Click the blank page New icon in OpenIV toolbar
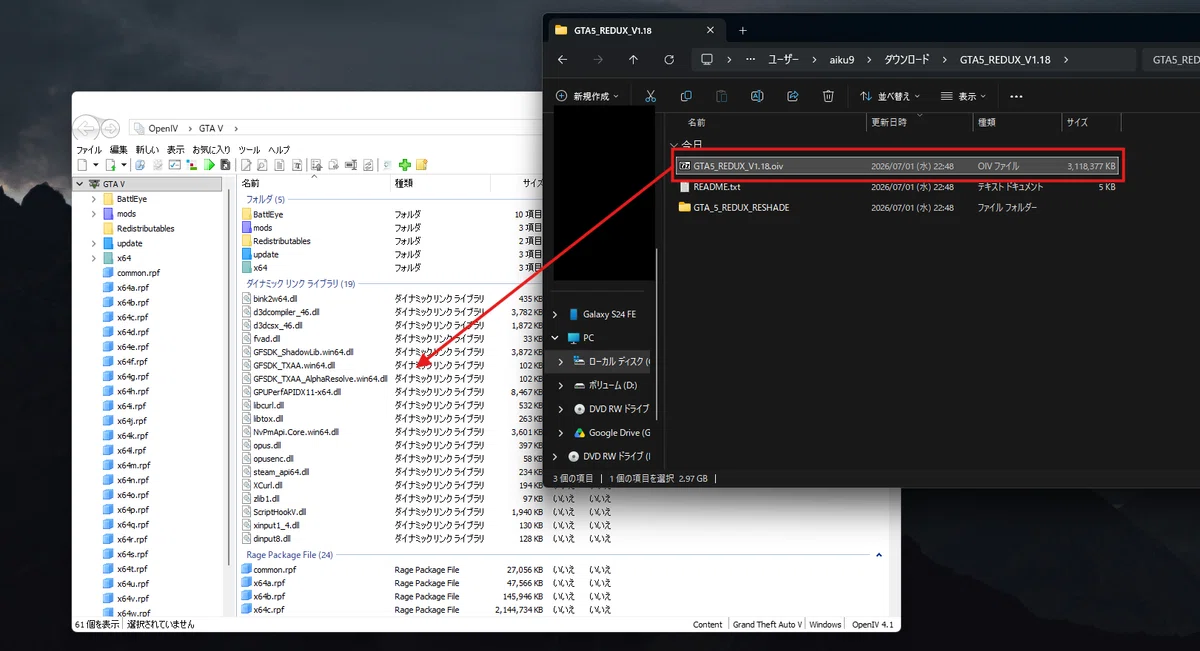 click(82, 165)
